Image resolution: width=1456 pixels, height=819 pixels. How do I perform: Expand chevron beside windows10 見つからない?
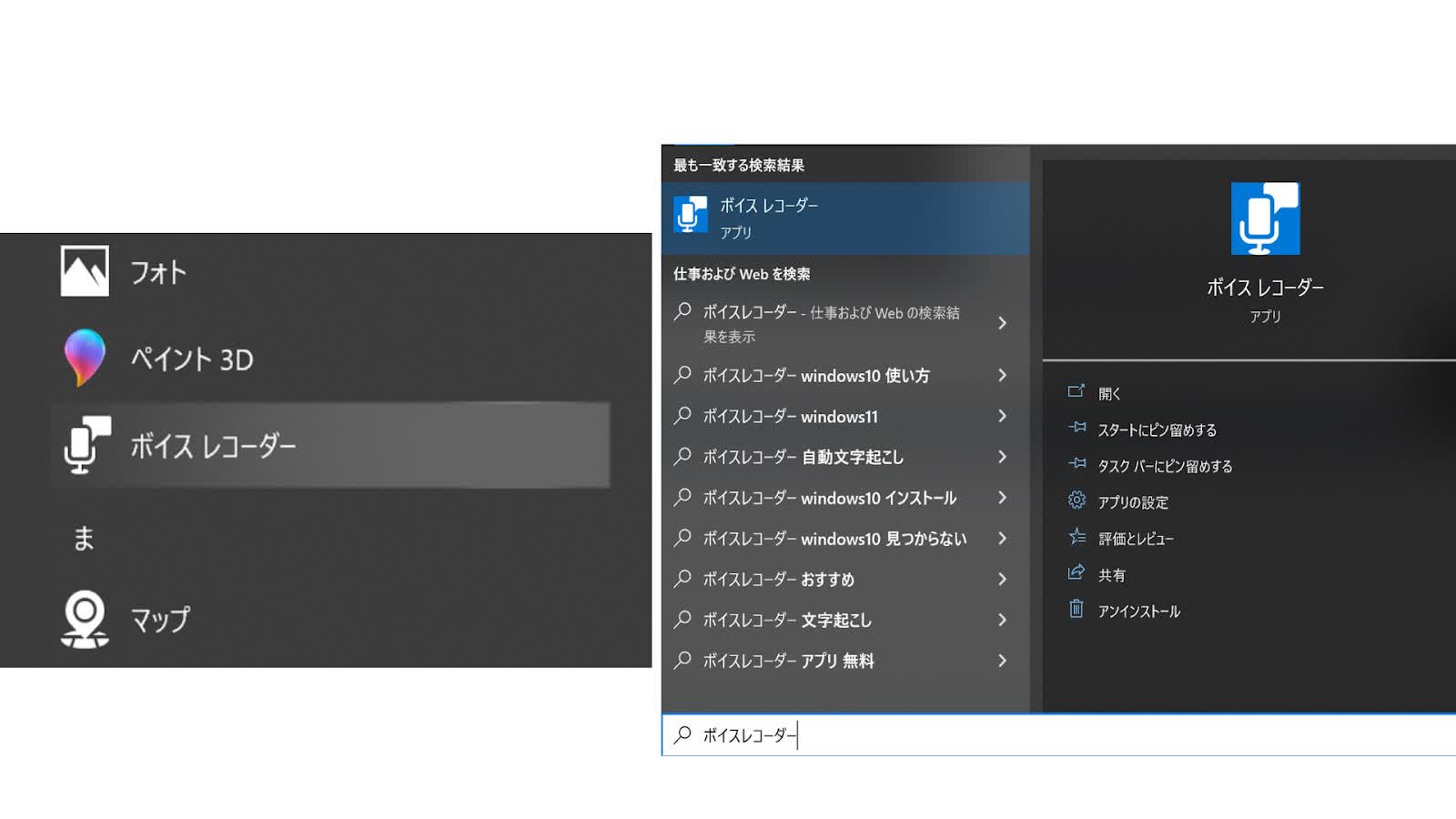point(1002,539)
